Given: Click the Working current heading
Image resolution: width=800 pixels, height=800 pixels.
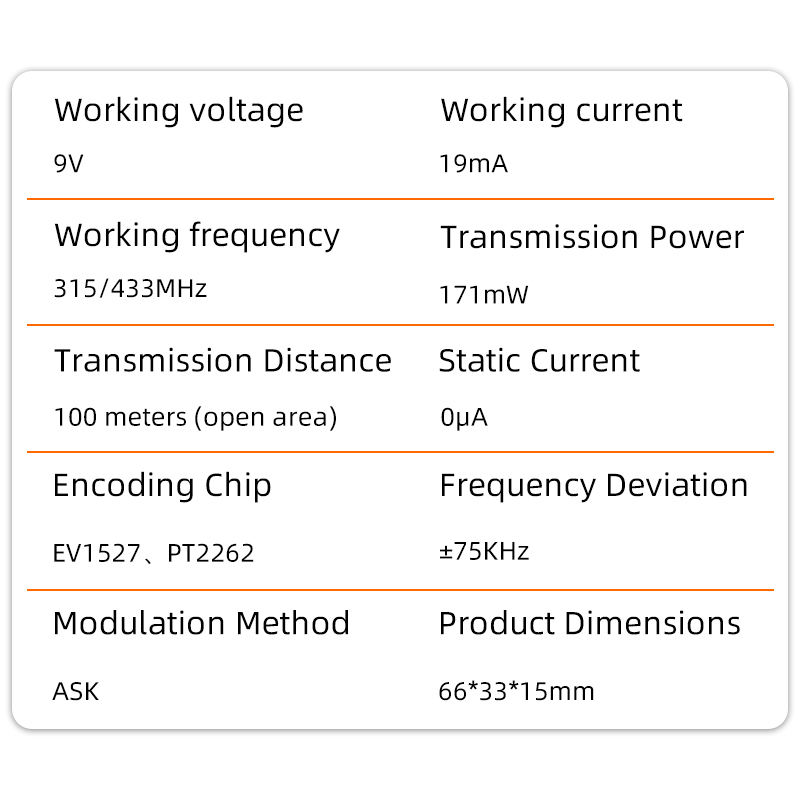Looking at the screenshot, I should coord(561,111).
